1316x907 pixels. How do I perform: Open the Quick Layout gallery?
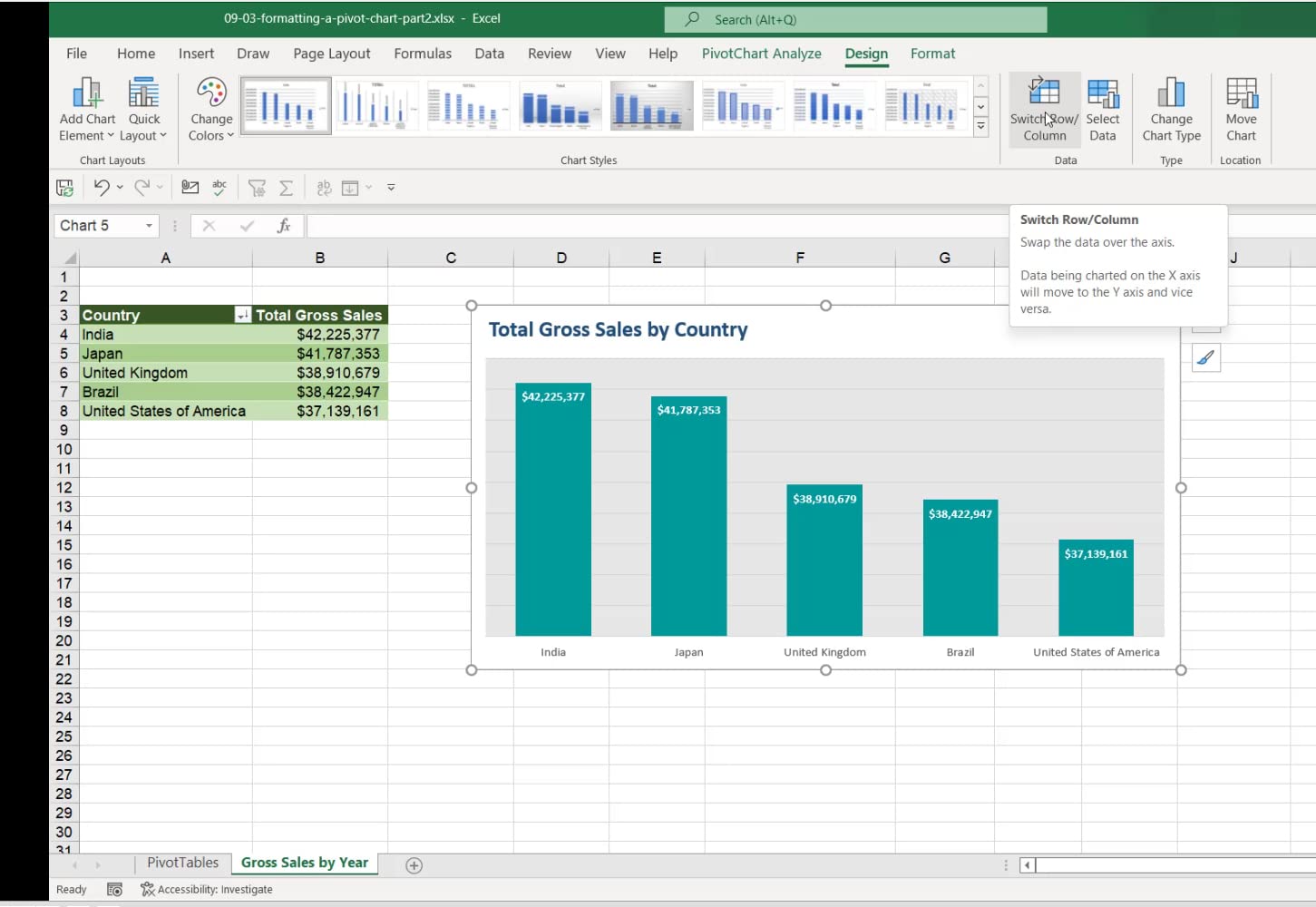(143, 110)
